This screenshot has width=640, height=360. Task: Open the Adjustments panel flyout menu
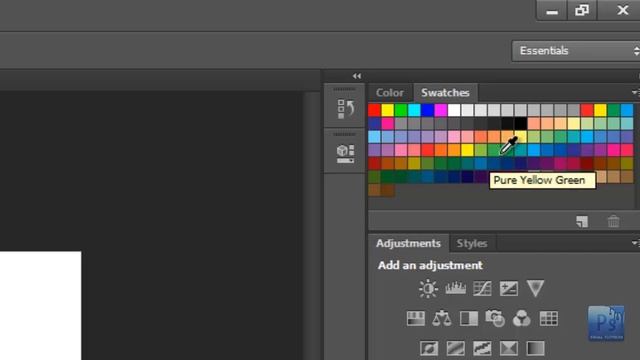pos(635,243)
